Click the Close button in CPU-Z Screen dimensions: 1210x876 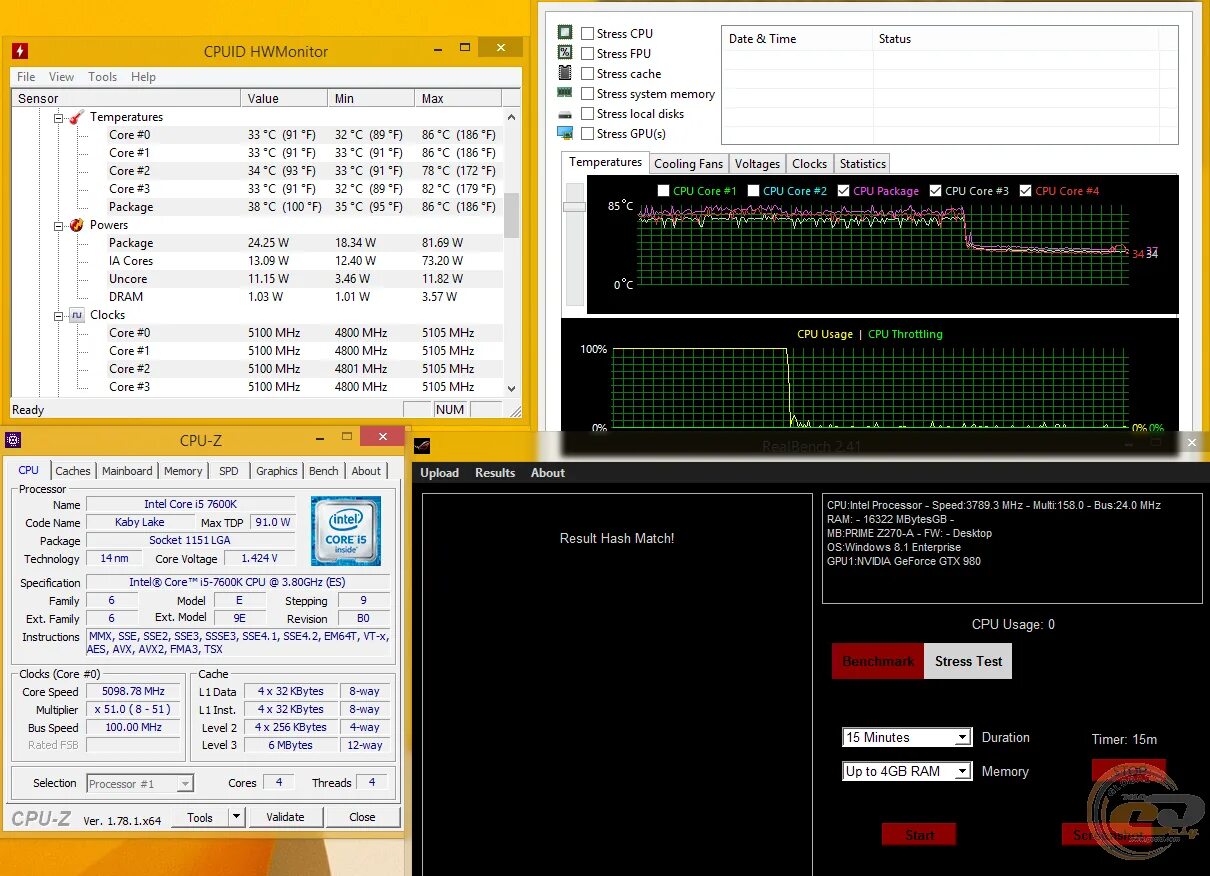point(362,817)
